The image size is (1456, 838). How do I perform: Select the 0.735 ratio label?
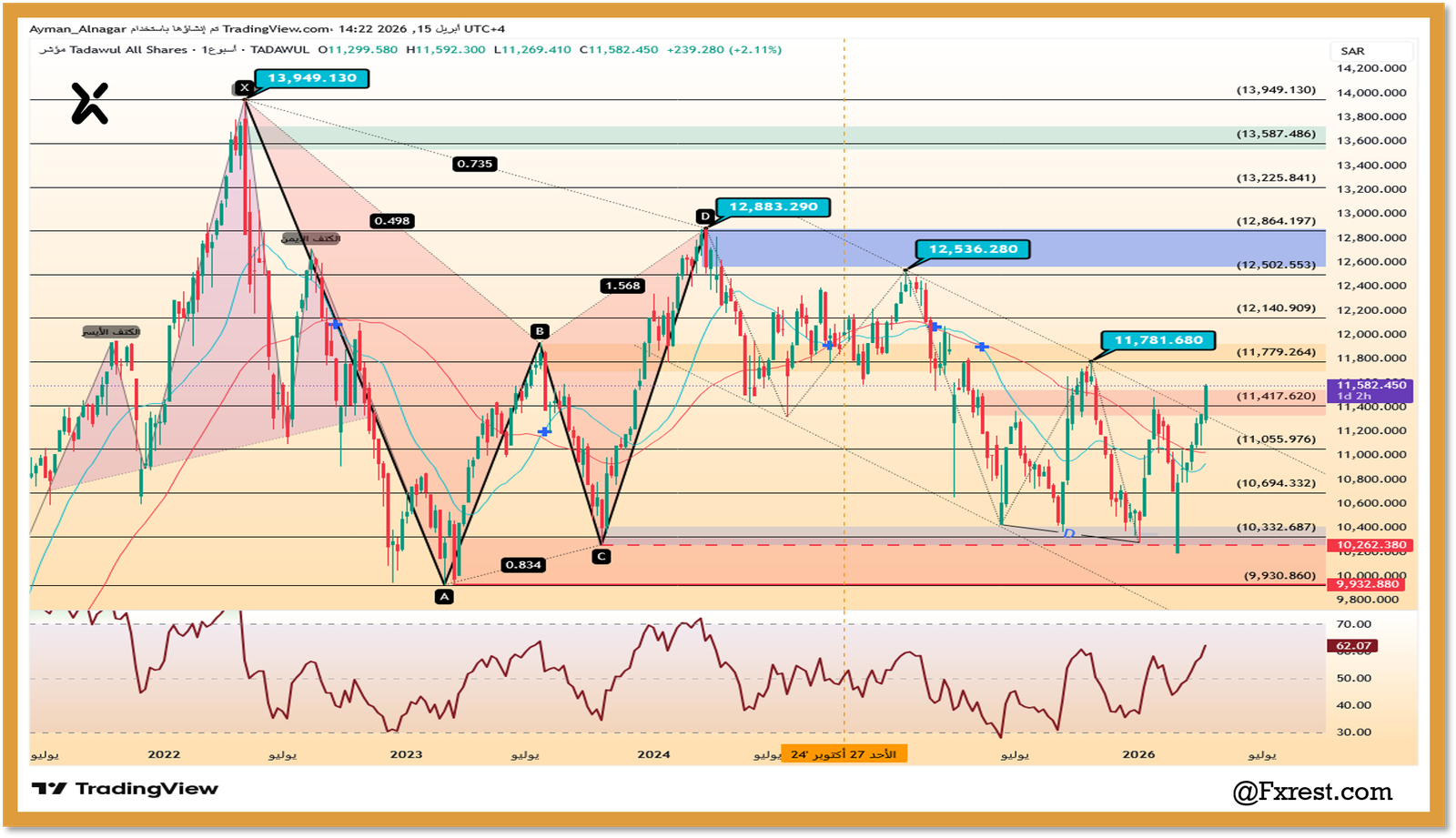coord(474,164)
